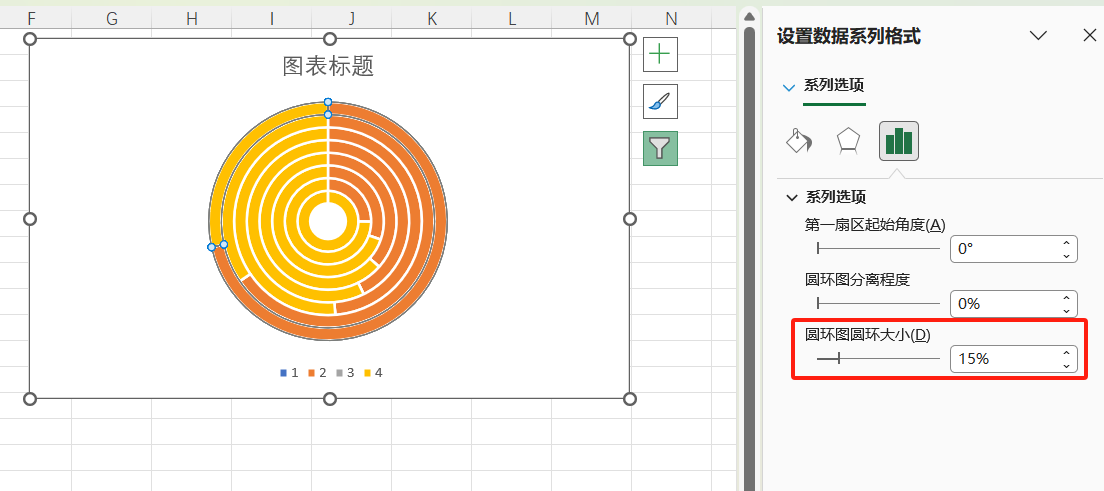This screenshot has width=1104, height=491.
Task: Collapse the 系列选项 section
Action: [x=793, y=197]
